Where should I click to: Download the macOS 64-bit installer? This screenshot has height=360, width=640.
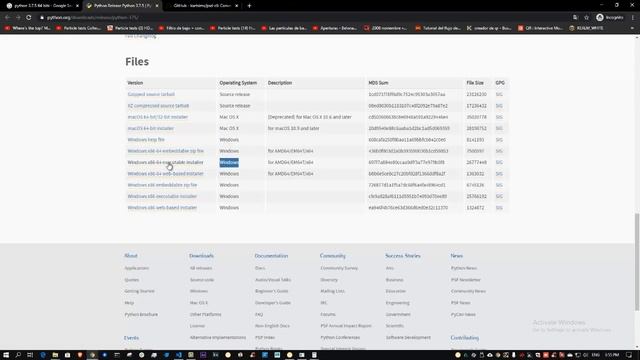click(x=151, y=129)
